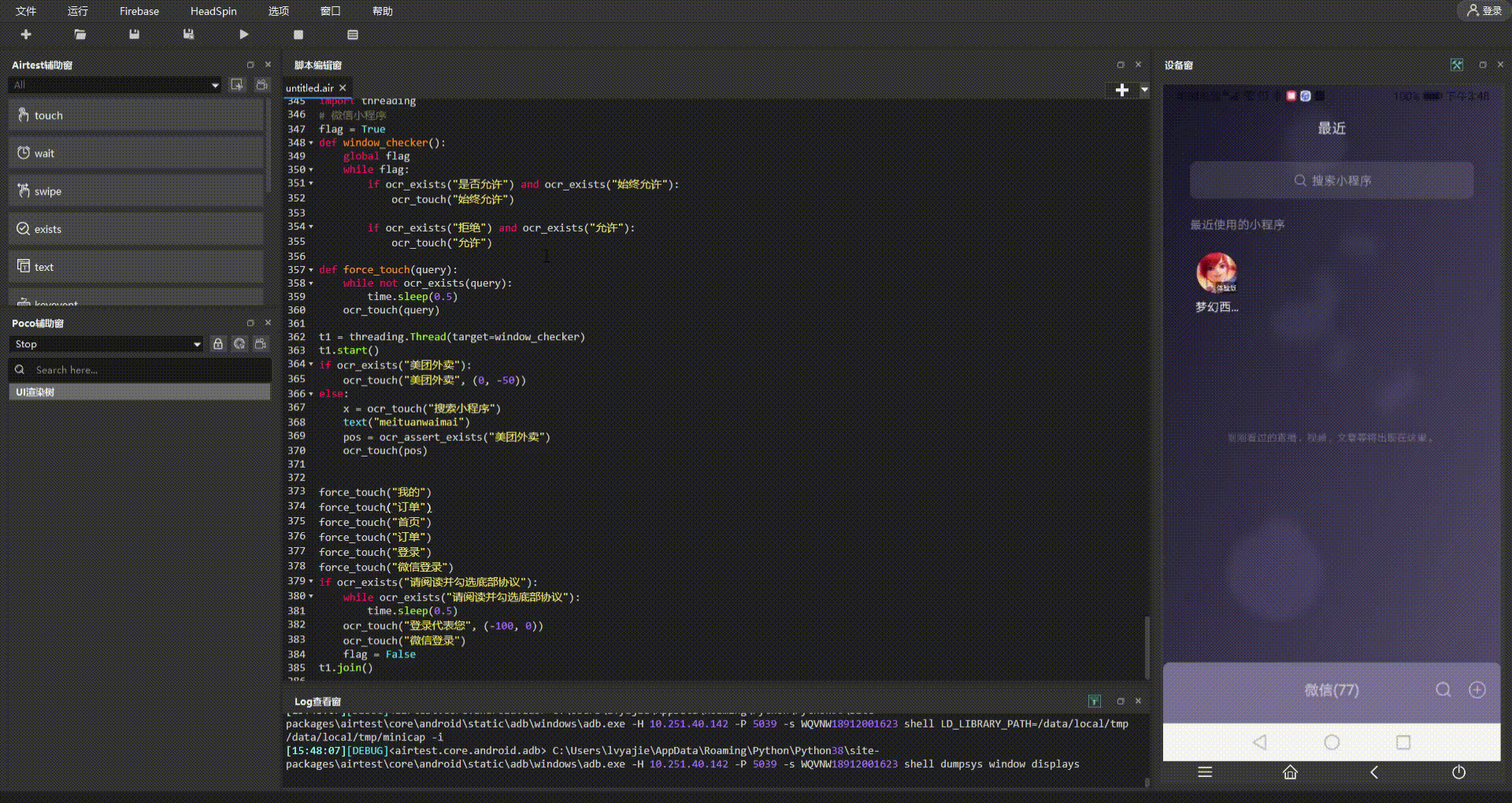Image resolution: width=1512 pixels, height=803 pixels.
Task: Toggle the device tools icon in device window
Action: (x=1457, y=65)
